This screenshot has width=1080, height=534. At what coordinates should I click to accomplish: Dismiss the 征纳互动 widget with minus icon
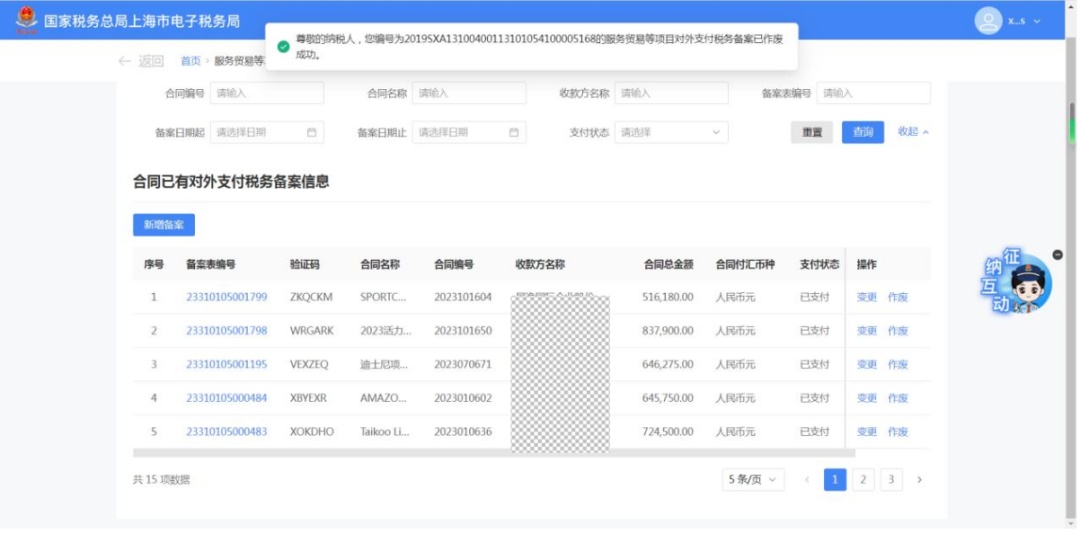[1057, 255]
